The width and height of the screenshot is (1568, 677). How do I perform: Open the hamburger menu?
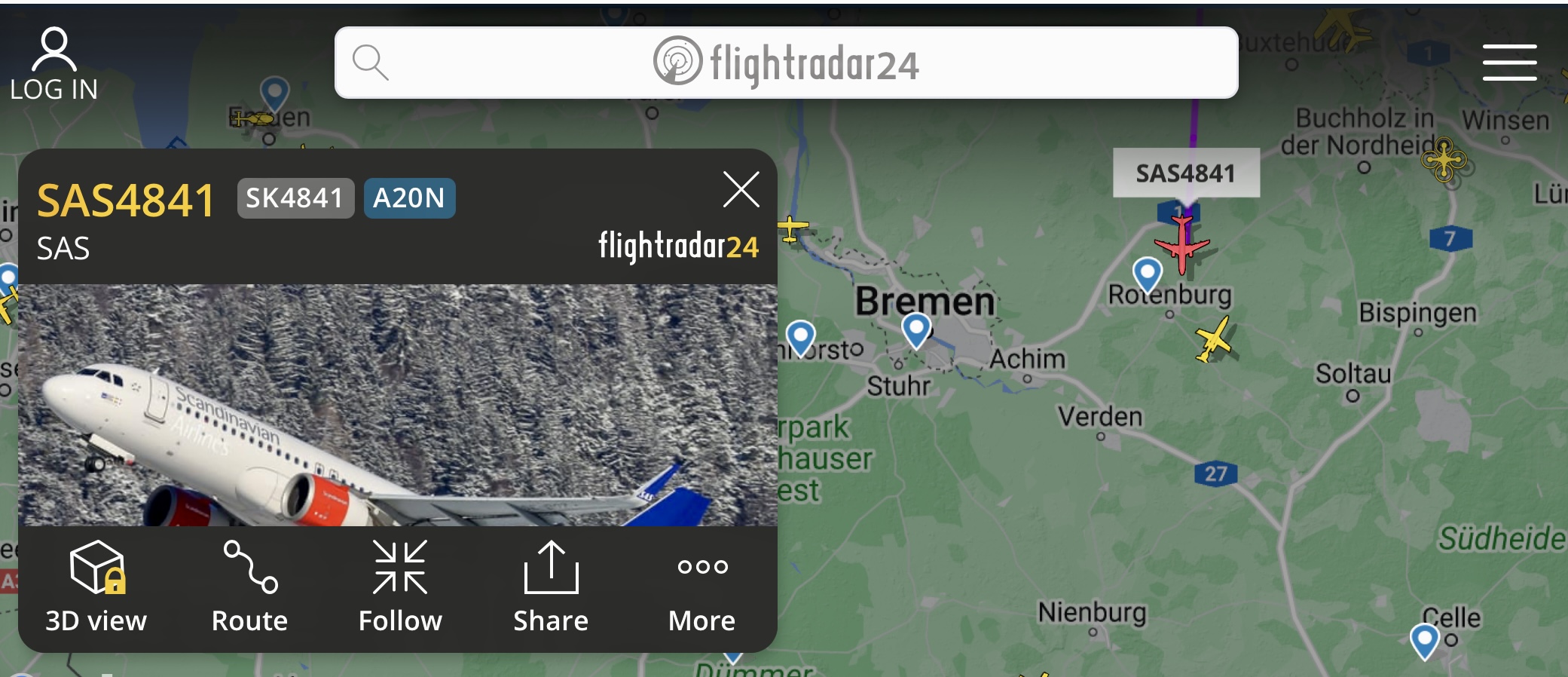click(x=1509, y=62)
